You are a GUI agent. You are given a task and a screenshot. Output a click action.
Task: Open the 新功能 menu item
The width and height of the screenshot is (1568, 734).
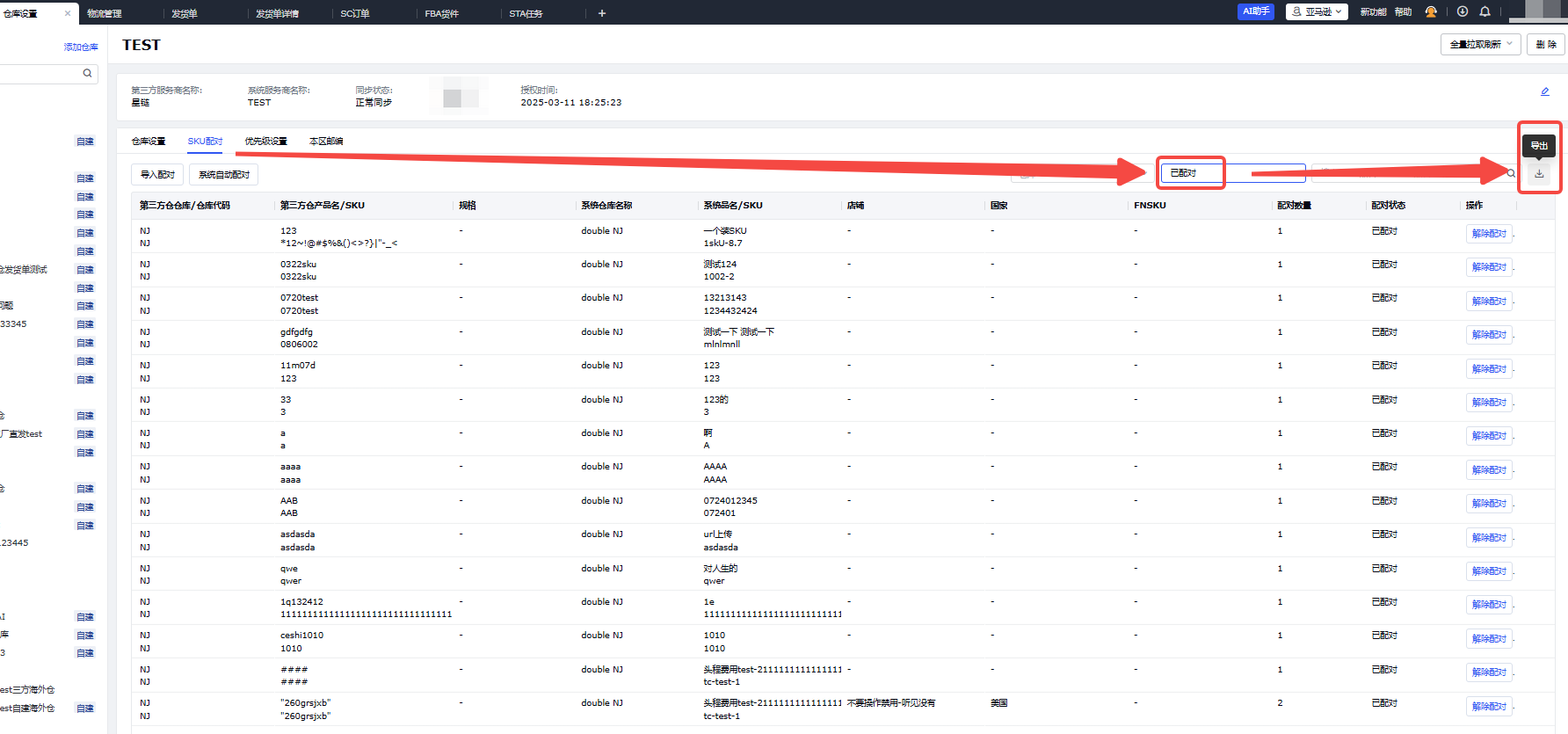[1373, 12]
